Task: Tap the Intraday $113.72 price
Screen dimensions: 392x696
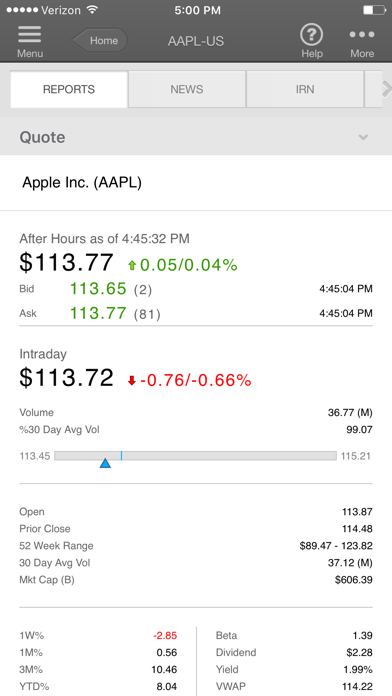Action: [67, 378]
